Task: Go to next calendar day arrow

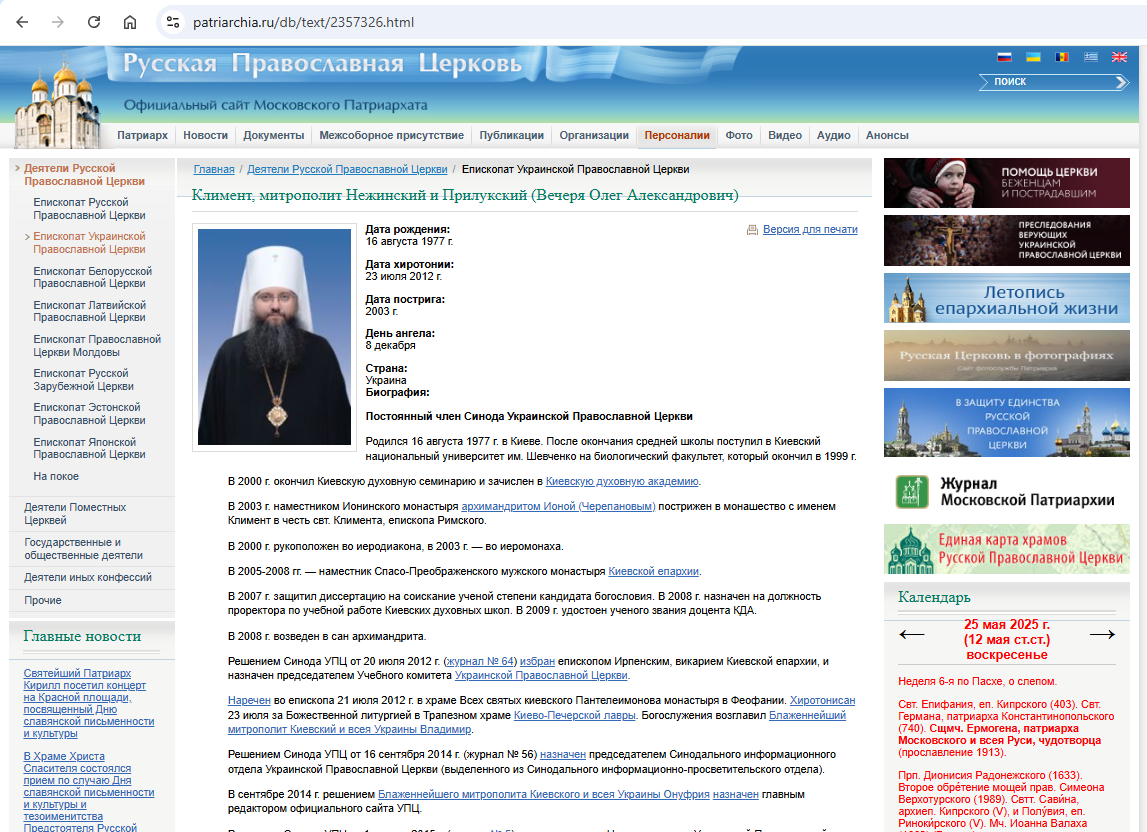Action: (1102, 634)
